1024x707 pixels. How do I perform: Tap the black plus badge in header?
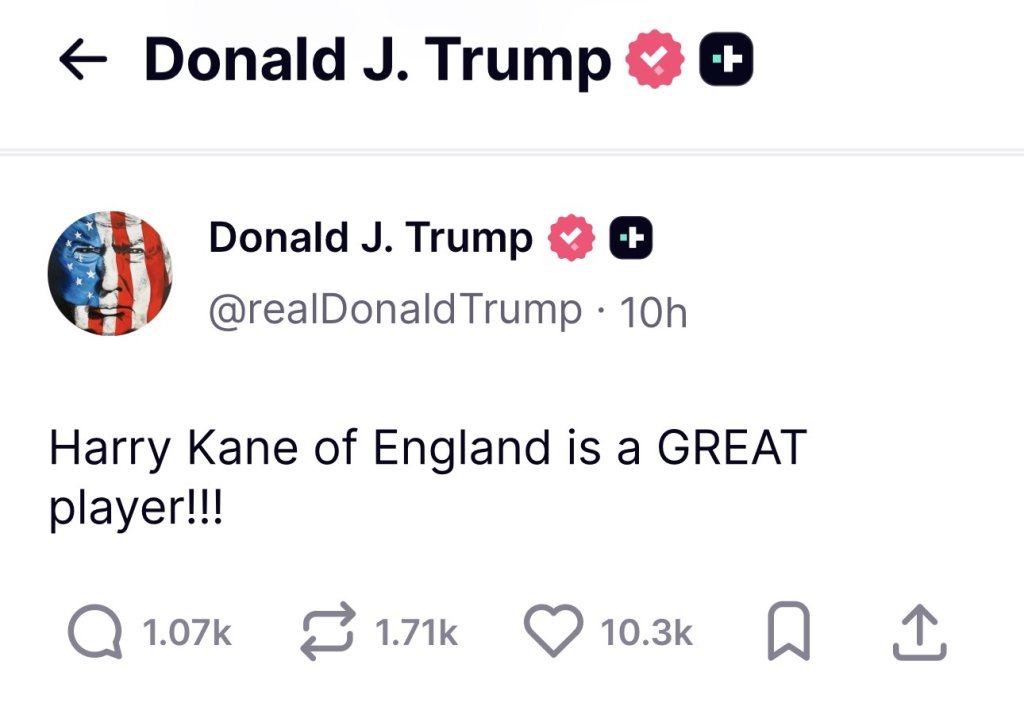(x=726, y=59)
